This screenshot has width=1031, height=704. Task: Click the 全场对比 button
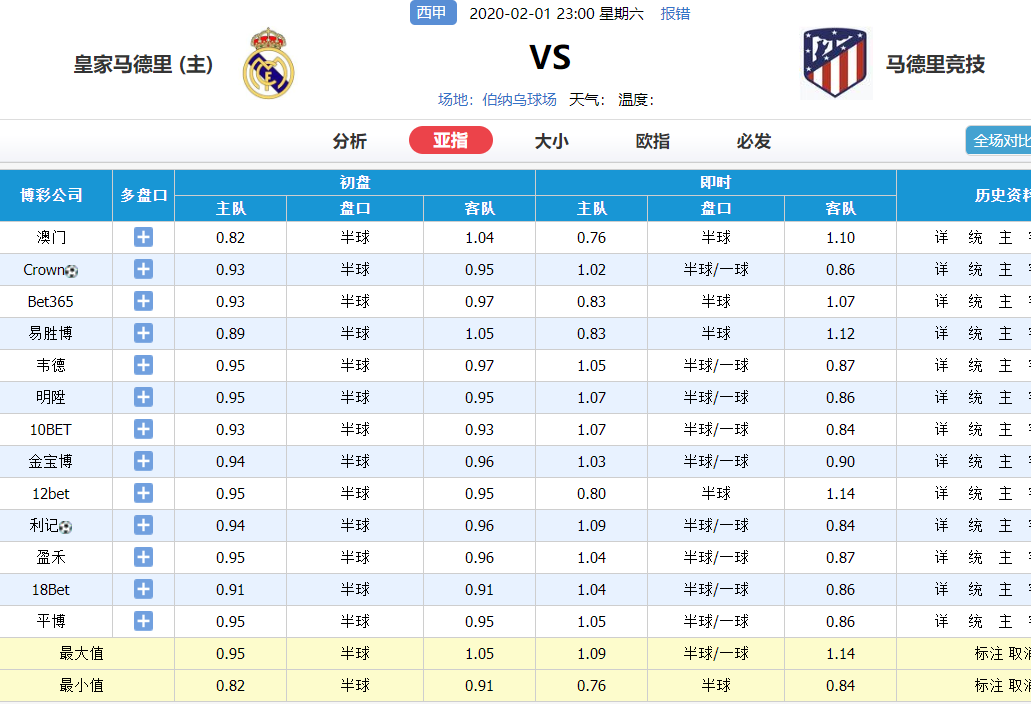(999, 141)
